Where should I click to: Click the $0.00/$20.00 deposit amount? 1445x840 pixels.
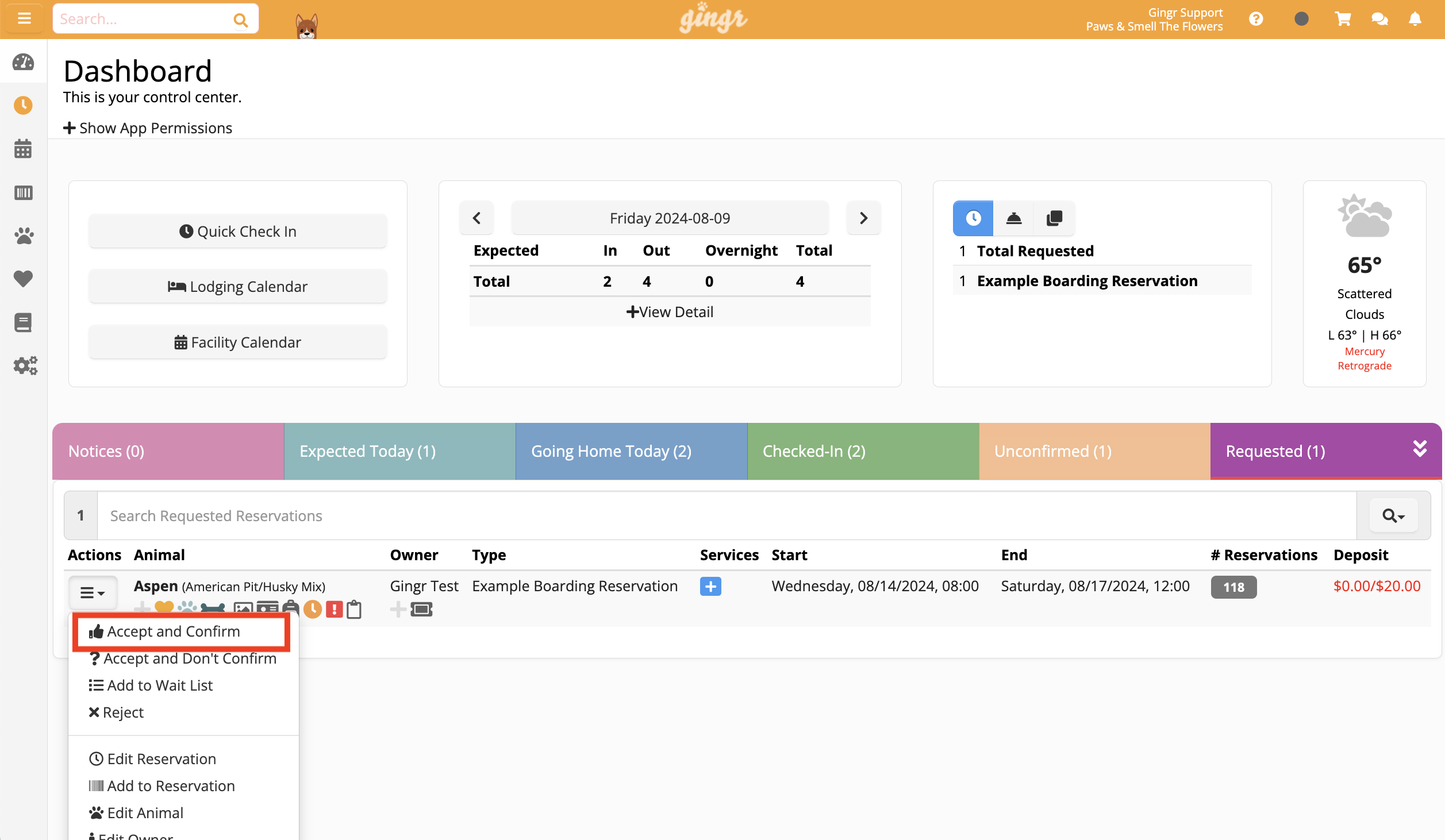pyautogui.click(x=1377, y=586)
